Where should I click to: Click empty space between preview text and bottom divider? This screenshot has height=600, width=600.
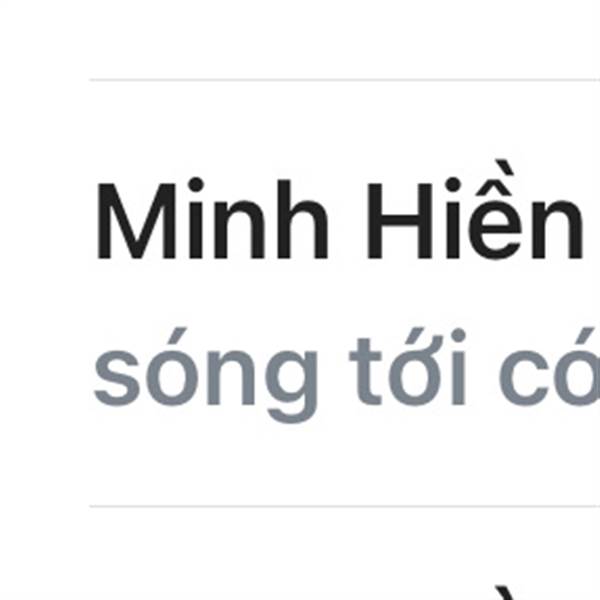pyautogui.click(x=344, y=464)
